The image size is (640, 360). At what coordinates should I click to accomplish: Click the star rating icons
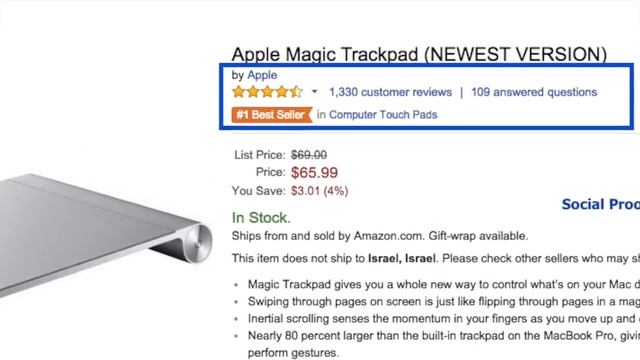[267, 92]
